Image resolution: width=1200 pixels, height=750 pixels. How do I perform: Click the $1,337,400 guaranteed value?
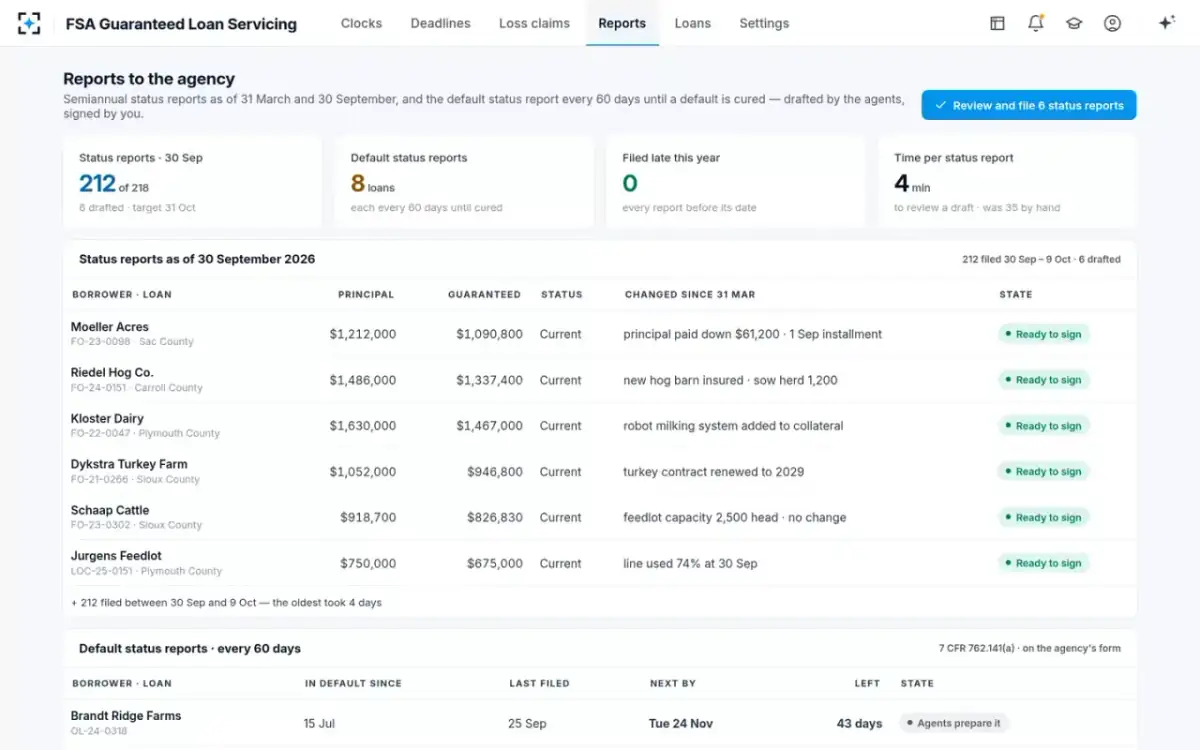click(489, 380)
